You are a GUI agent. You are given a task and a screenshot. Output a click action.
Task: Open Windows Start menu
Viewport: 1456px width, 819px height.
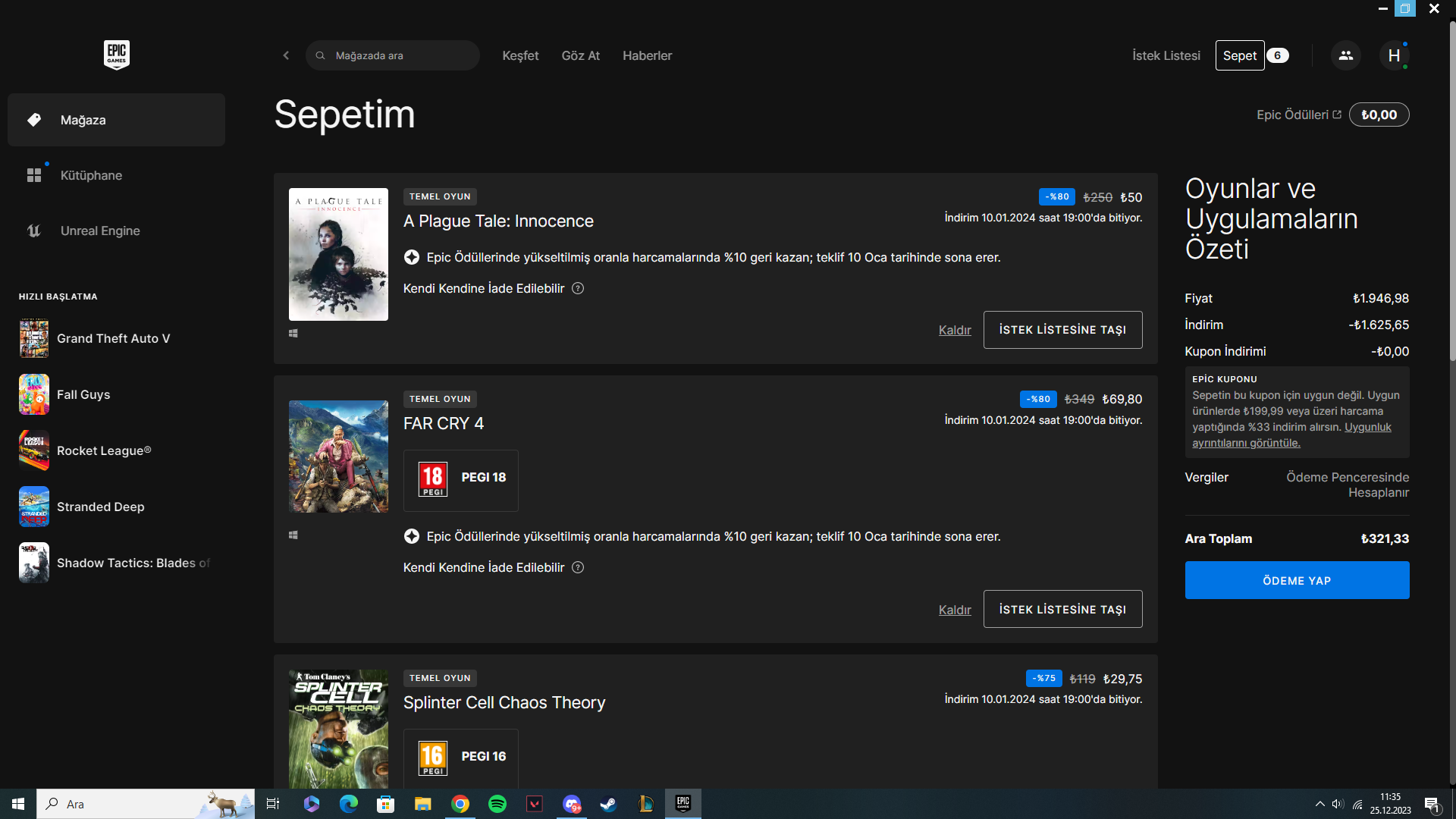pos(18,804)
